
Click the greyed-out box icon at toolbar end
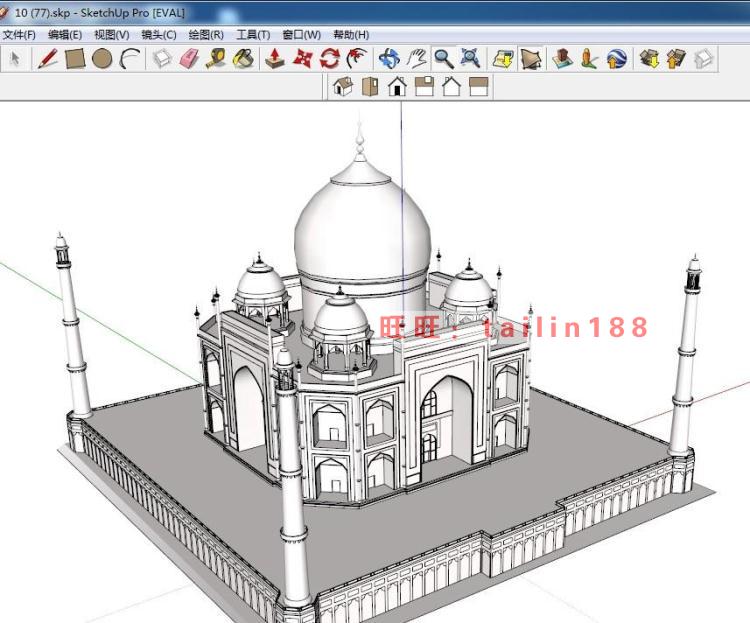703,59
